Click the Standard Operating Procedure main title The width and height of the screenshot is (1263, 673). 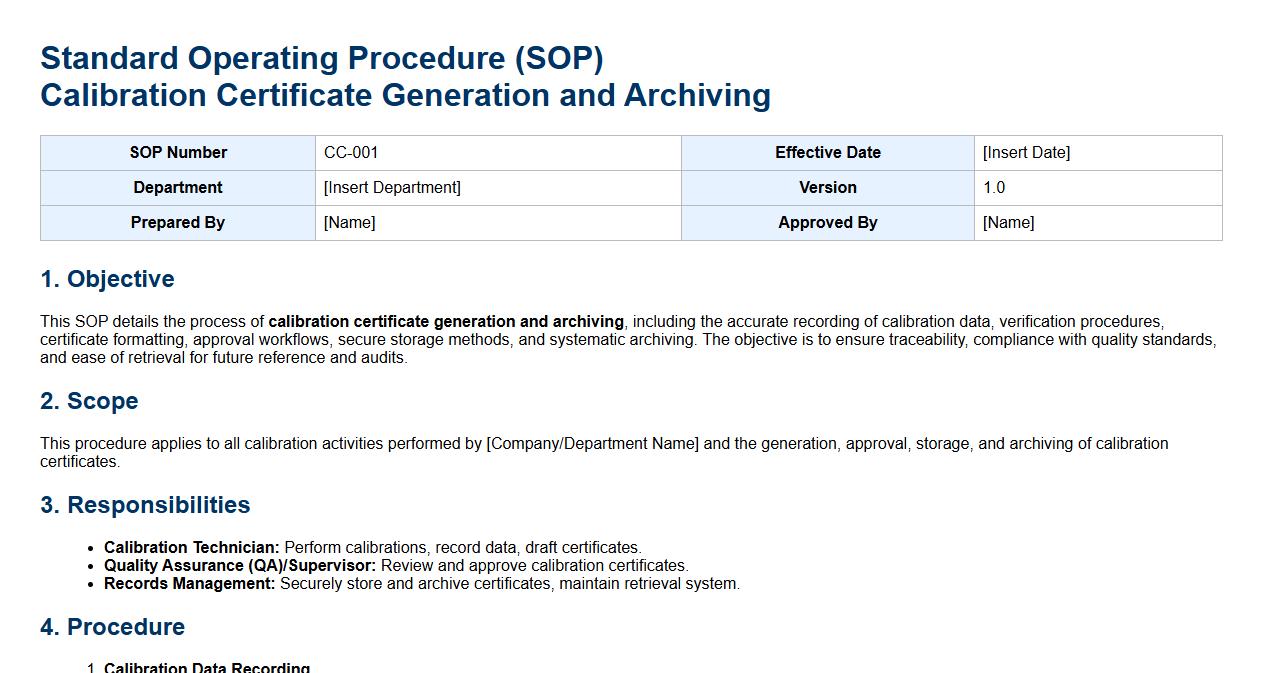pyautogui.click(x=321, y=59)
